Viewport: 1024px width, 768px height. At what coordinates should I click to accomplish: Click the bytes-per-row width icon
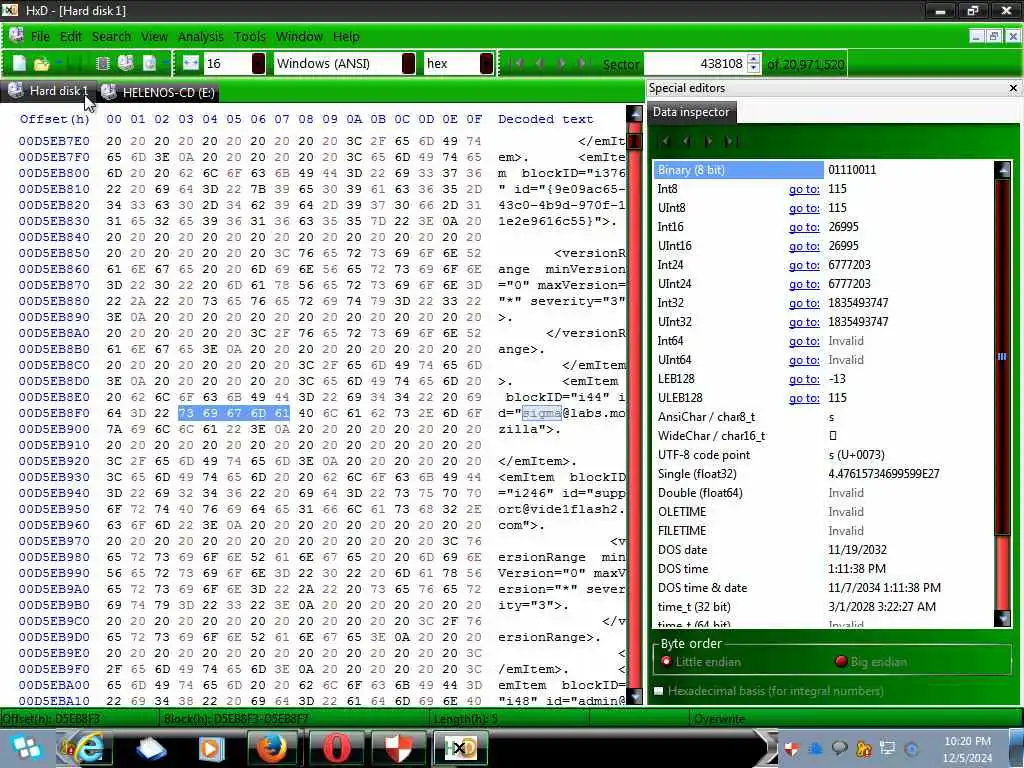191,63
